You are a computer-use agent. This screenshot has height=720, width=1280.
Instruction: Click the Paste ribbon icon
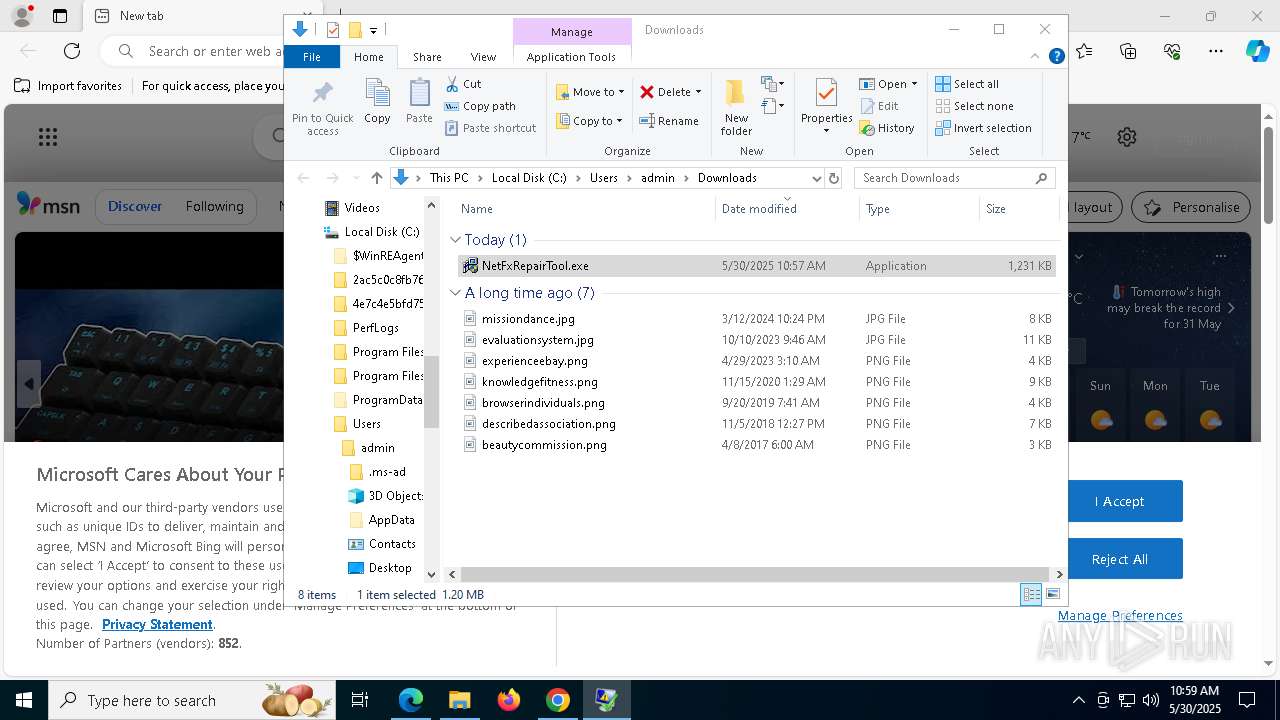[419, 102]
